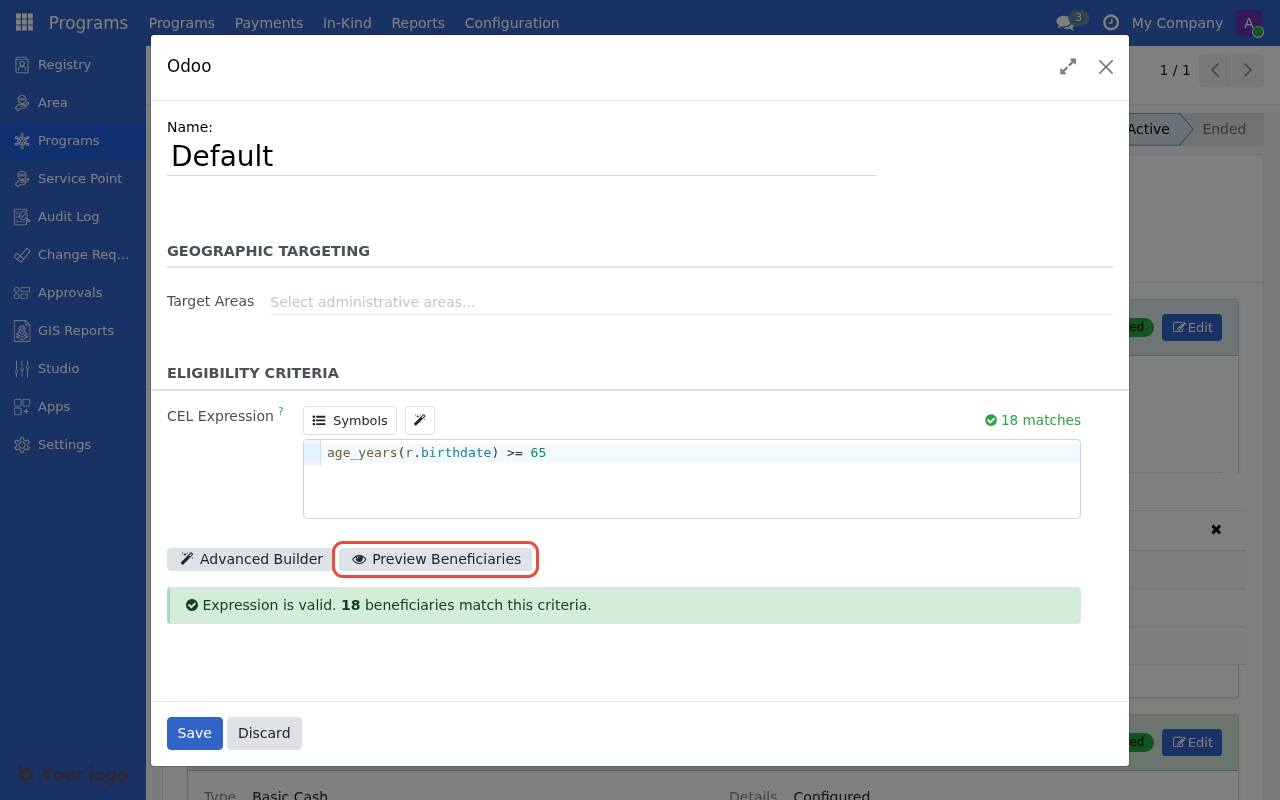Save the Default program changes
Image resolution: width=1280 pixels, height=800 pixels.
click(194, 733)
